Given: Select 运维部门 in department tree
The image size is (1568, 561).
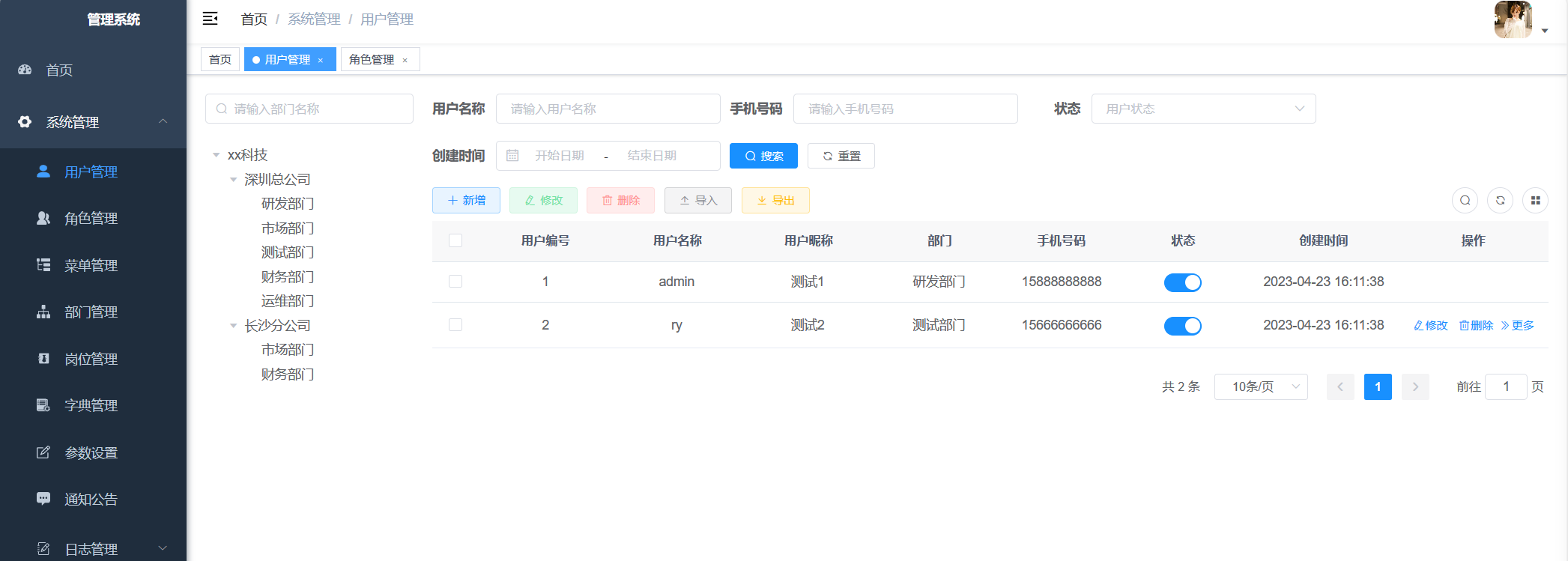Looking at the screenshot, I should pyautogui.click(x=288, y=301).
